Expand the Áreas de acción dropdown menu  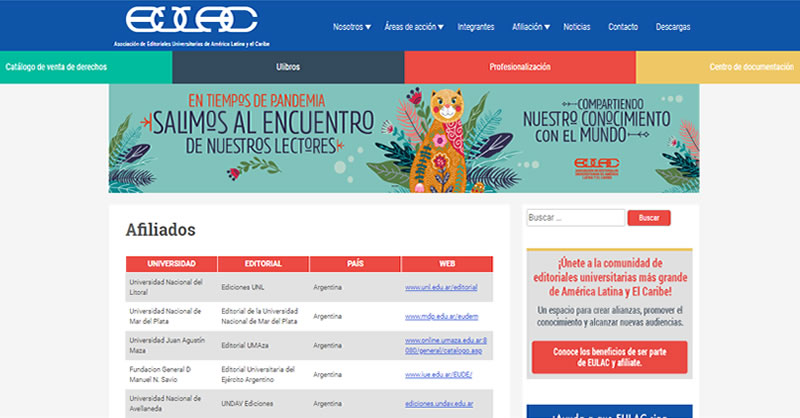(414, 27)
